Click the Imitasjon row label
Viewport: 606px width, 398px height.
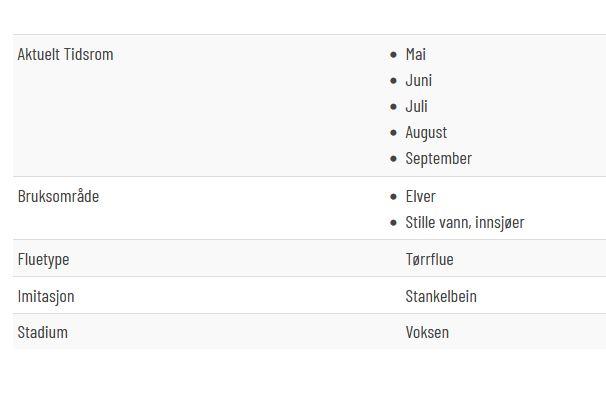(x=46, y=297)
